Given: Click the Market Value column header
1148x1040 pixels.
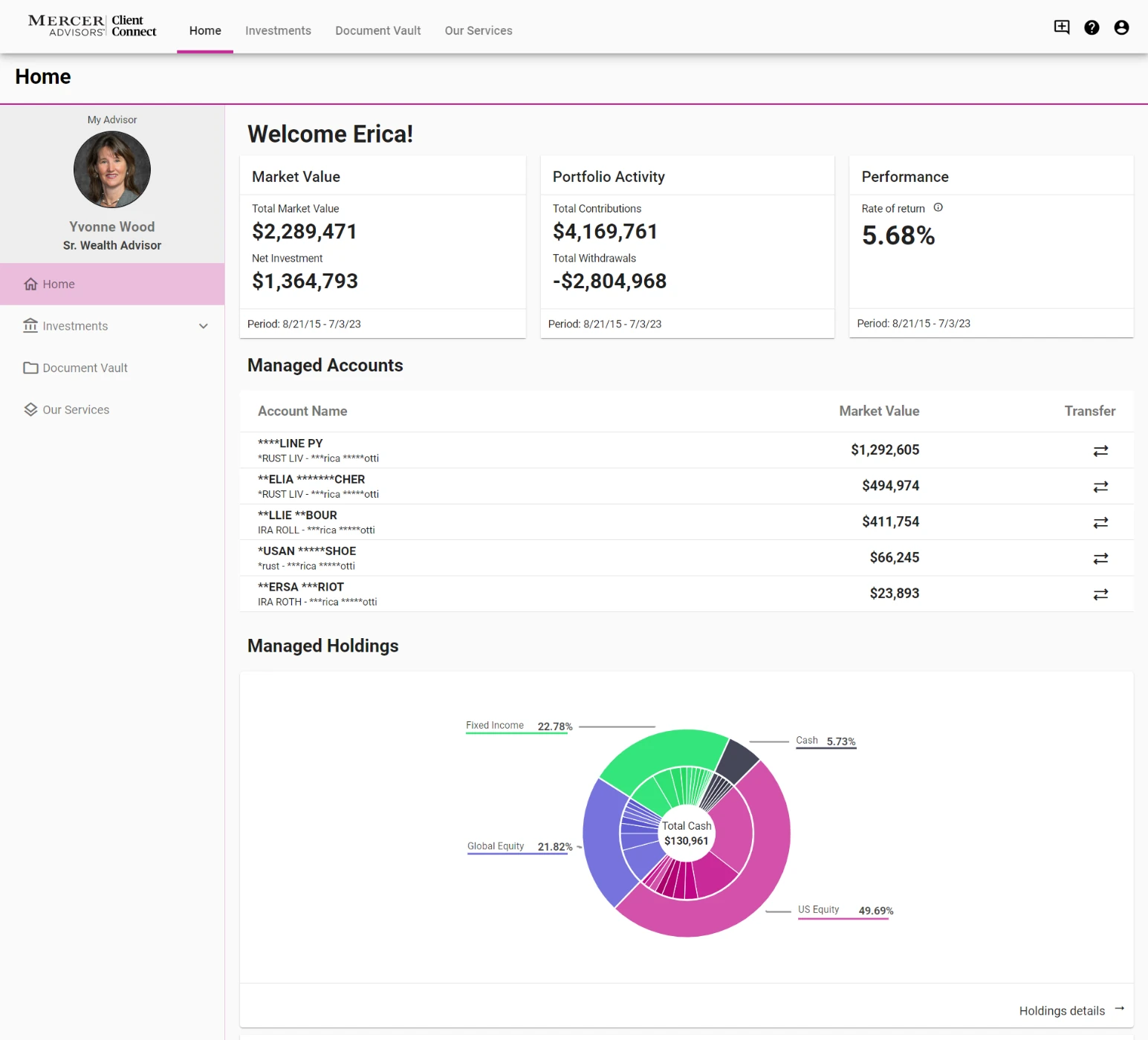Looking at the screenshot, I should pos(879,411).
